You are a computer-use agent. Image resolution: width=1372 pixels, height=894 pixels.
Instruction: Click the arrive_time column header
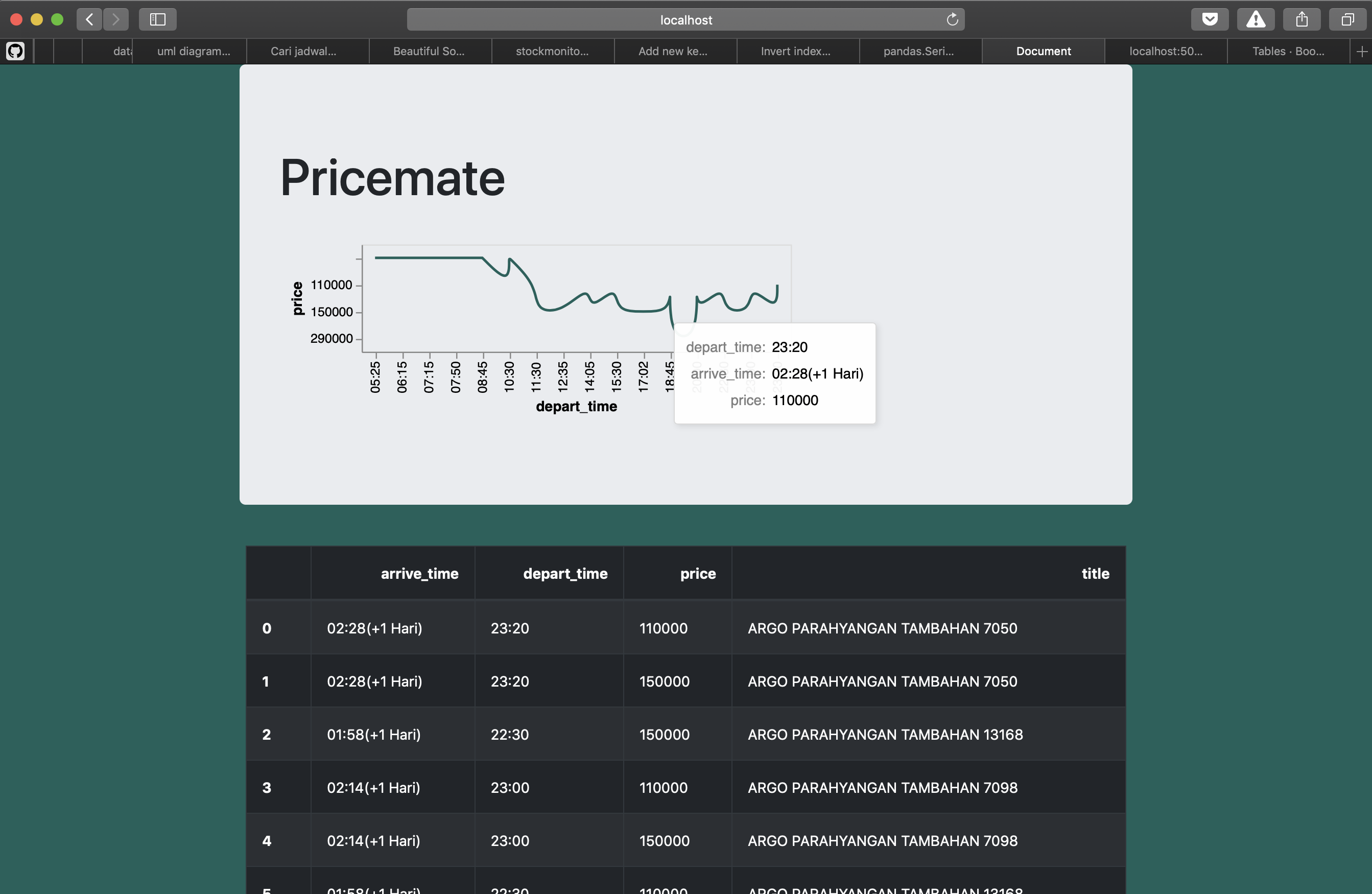419,573
